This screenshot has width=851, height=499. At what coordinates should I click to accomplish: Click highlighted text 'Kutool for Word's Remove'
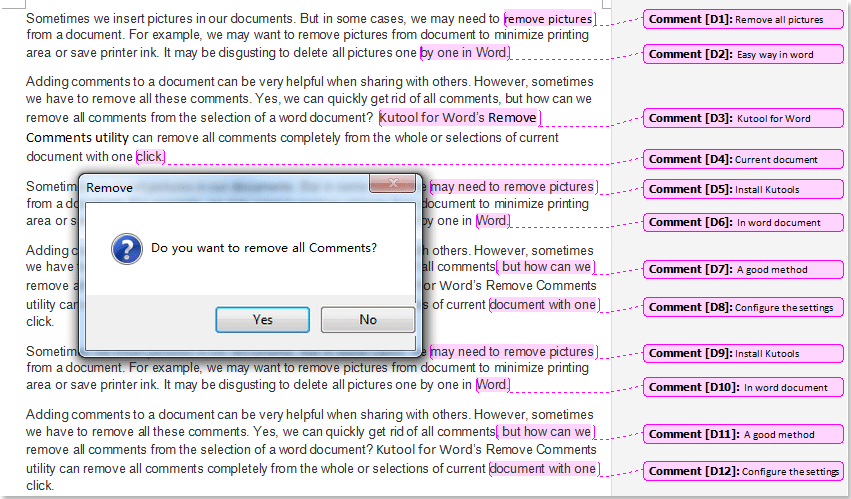tap(458, 118)
